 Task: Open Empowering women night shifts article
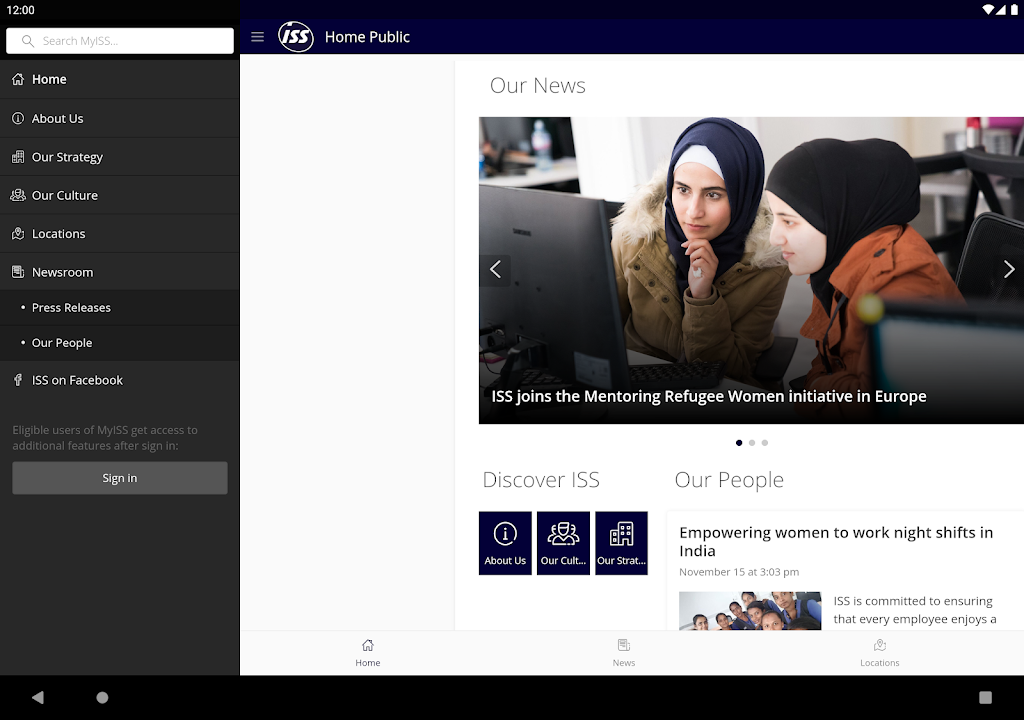(835, 541)
